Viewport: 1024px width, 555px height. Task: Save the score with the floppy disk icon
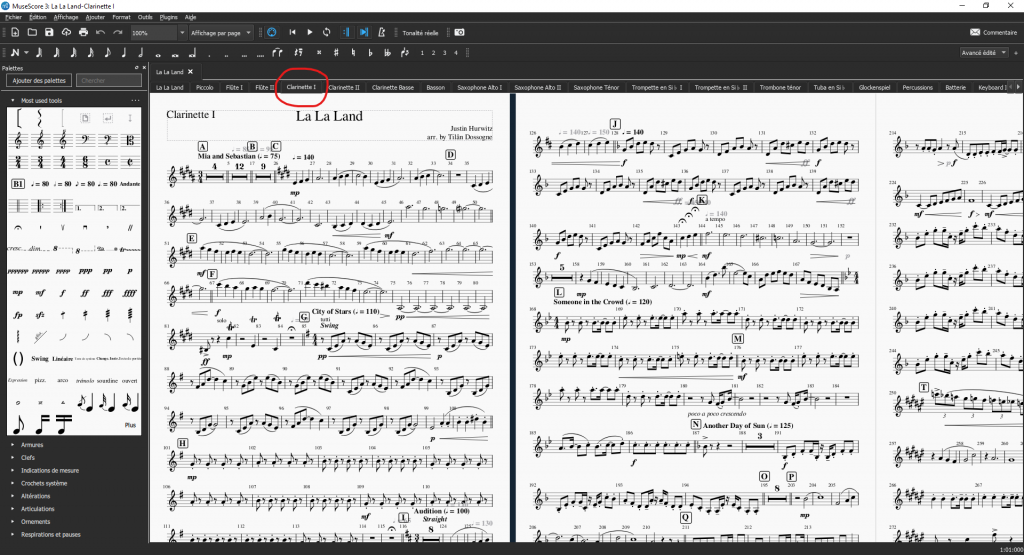click(x=49, y=32)
